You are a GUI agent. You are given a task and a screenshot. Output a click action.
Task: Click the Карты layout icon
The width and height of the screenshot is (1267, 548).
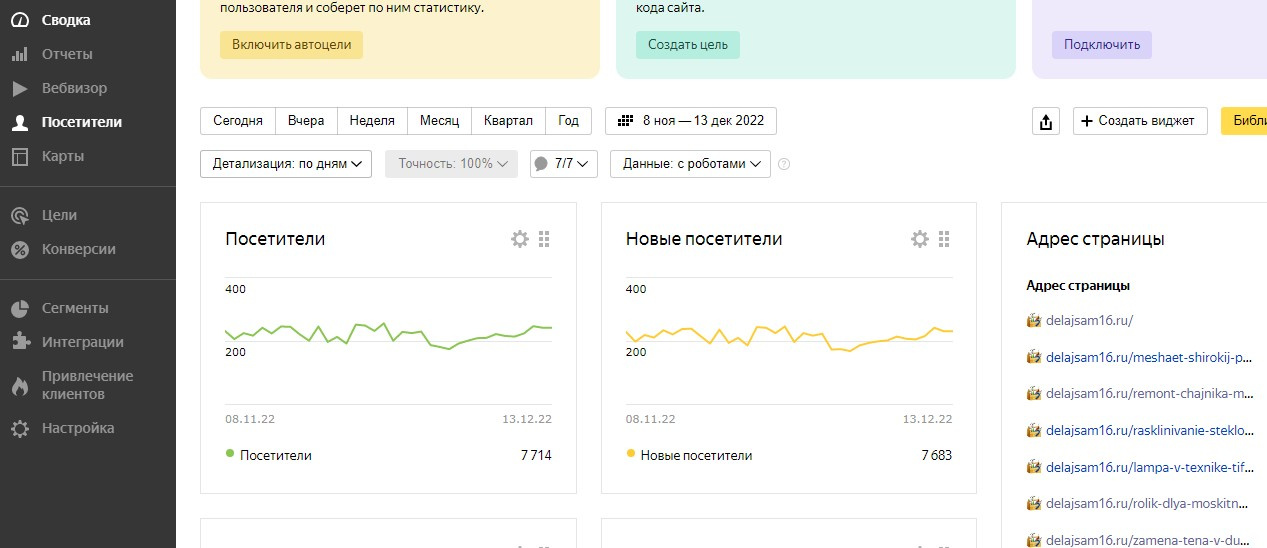(20, 156)
